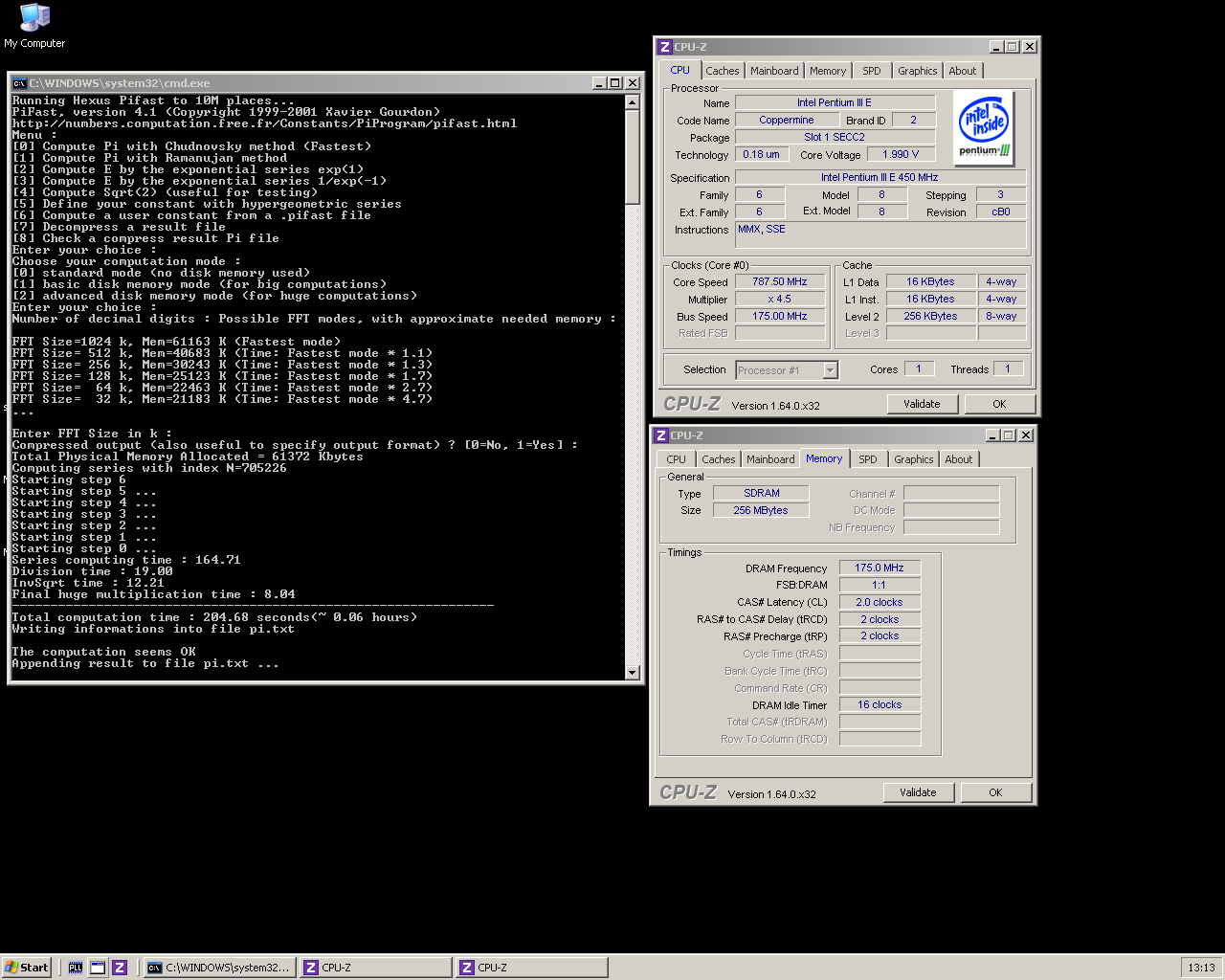
Task: Click the Core Voltage value 1.990 V
Action: 901,154
